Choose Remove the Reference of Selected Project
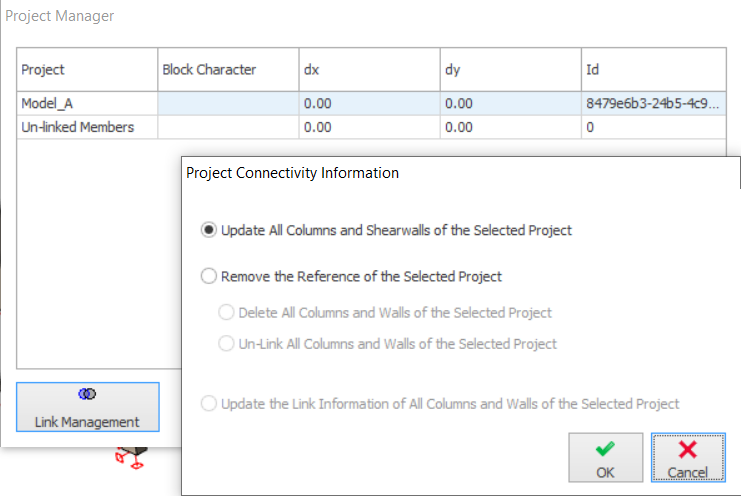This screenshot has height=496, width=741. point(209,276)
